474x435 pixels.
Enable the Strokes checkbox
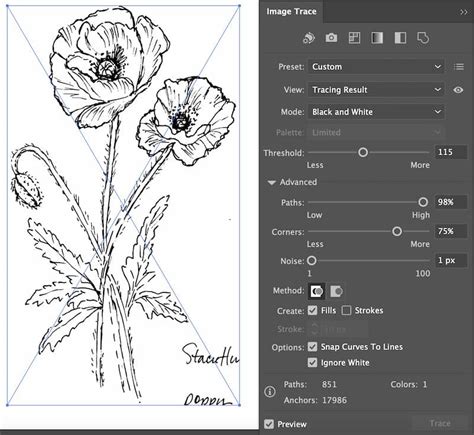click(x=347, y=311)
